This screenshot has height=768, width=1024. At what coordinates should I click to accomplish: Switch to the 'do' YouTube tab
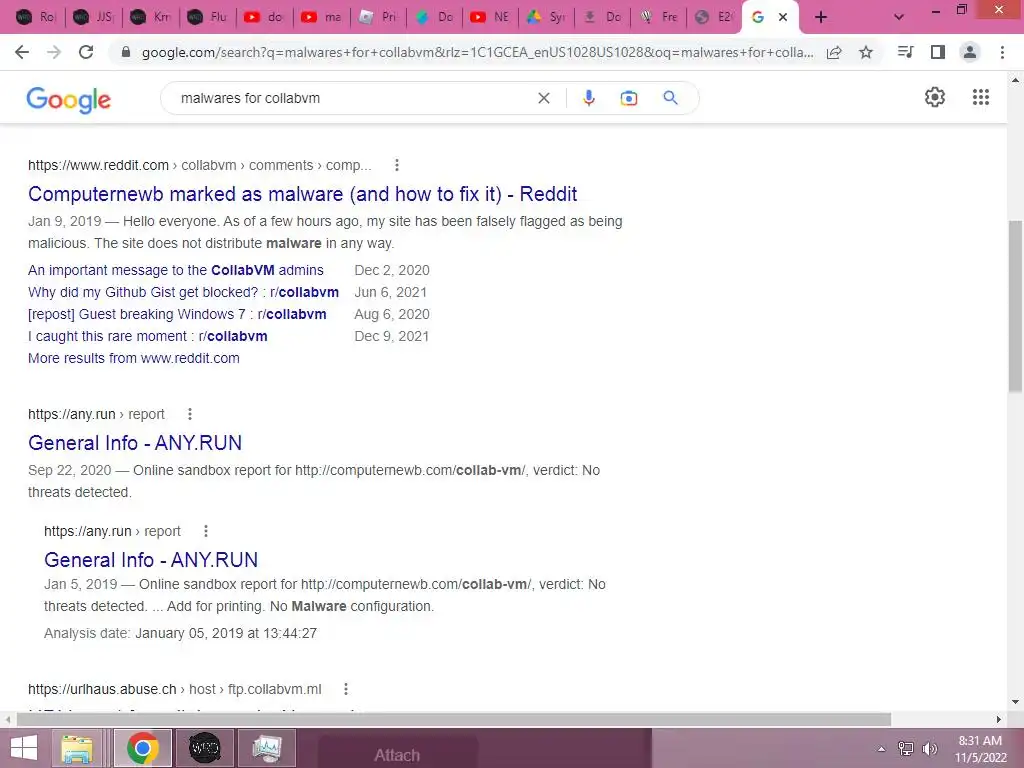tap(265, 17)
